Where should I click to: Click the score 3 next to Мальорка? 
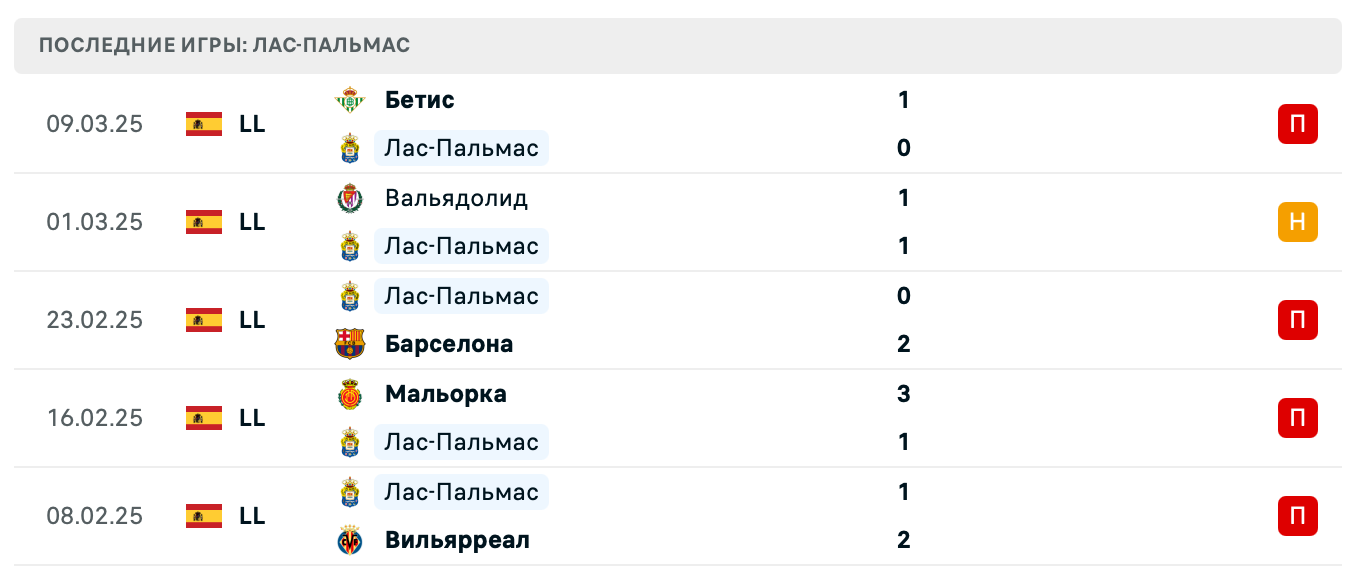pos(903,394)
